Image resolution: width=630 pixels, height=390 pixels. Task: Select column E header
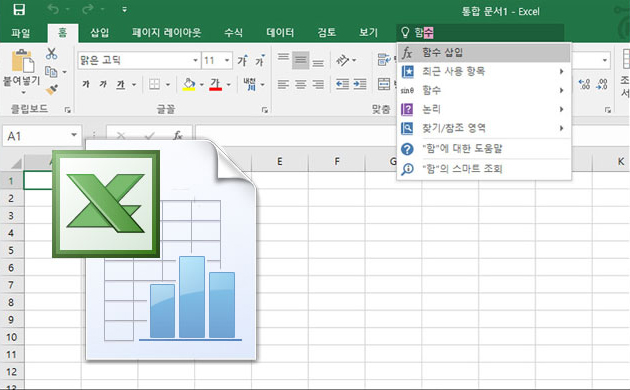click(280, 161)
